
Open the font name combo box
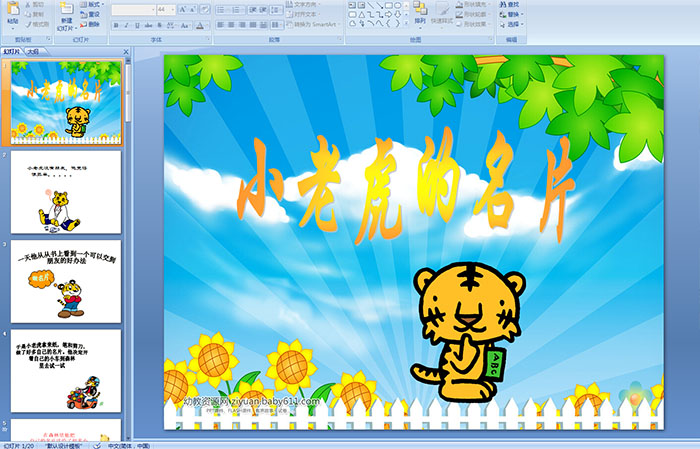(x=133, y=9)
